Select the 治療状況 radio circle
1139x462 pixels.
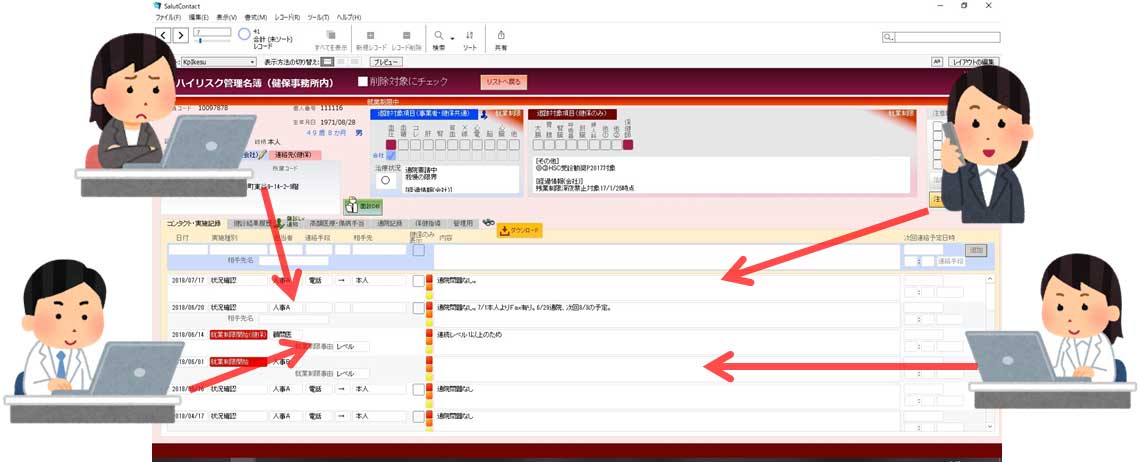click(x=385, y=181)
